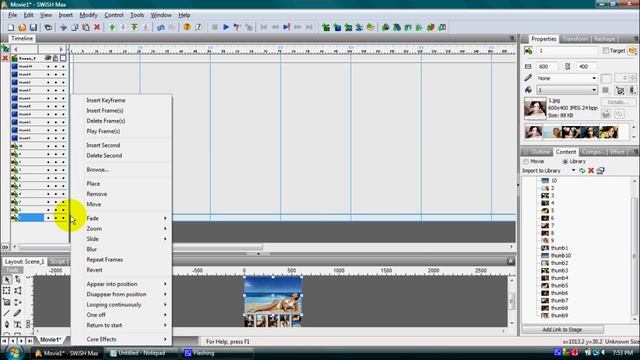This screenshot has height=360, width=640.
Task: Toggle Scene_1 outline square checkbox
Action: tap(63, 58)
